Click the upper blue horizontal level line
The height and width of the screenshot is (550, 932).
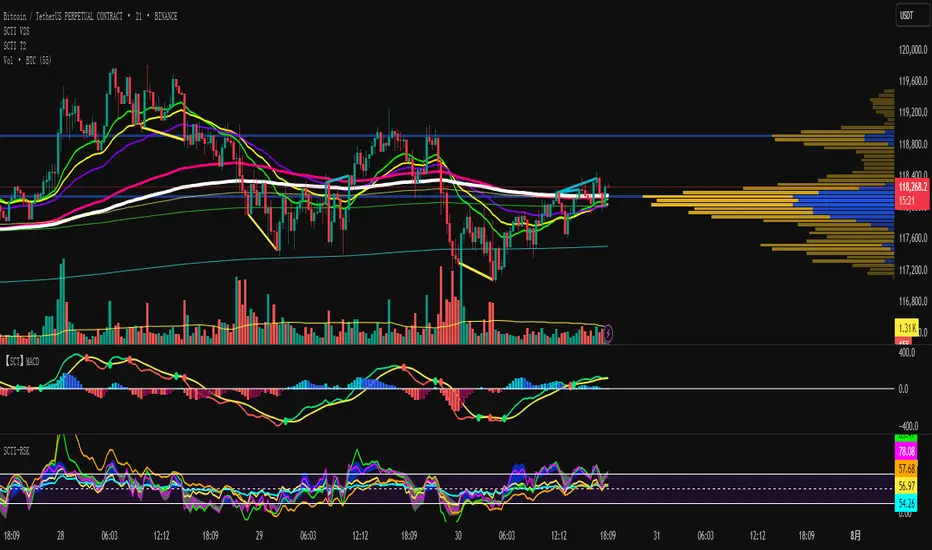(x=446, y=136)
